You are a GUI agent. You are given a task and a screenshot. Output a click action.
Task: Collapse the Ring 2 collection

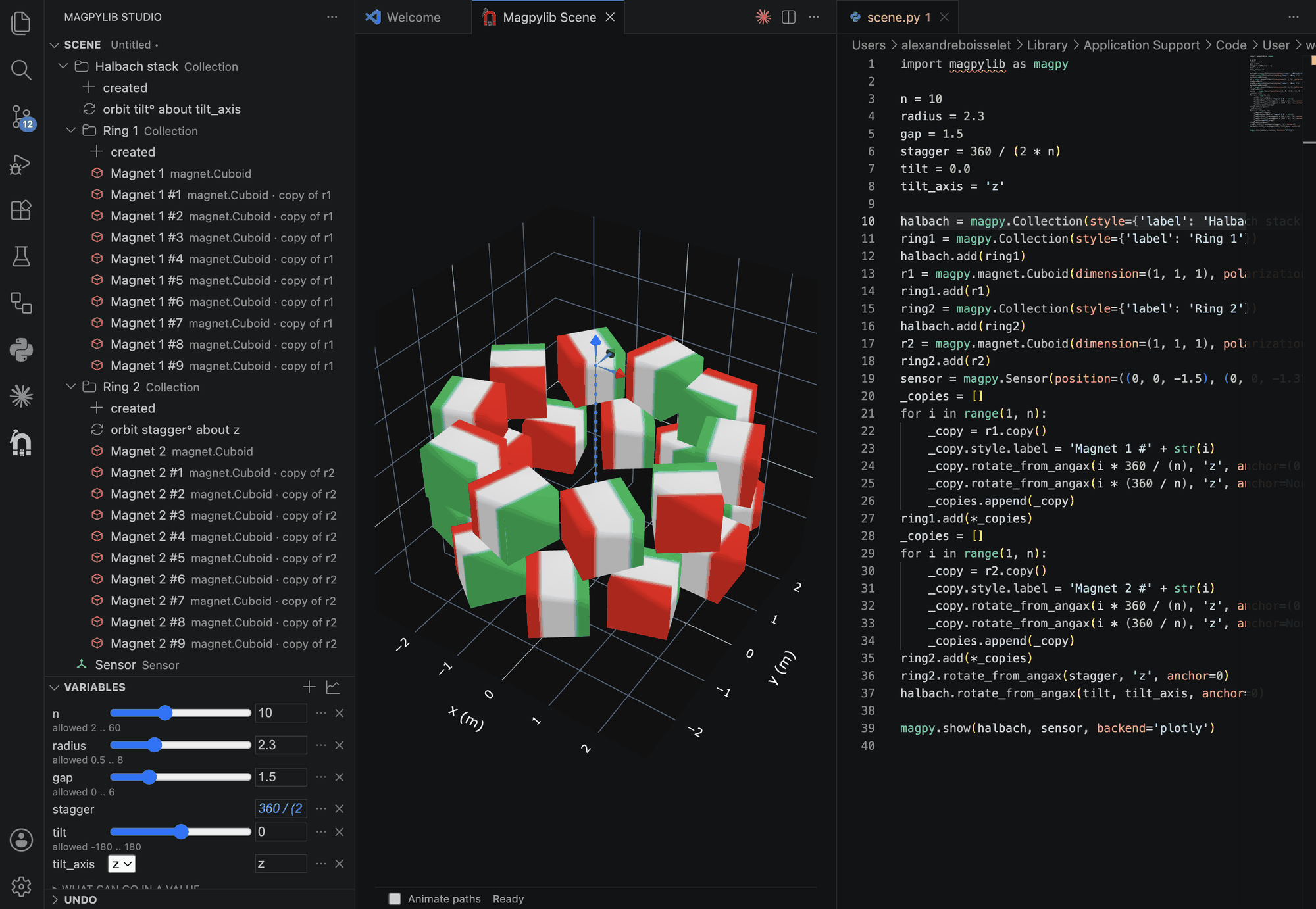(x=71, y=387)
